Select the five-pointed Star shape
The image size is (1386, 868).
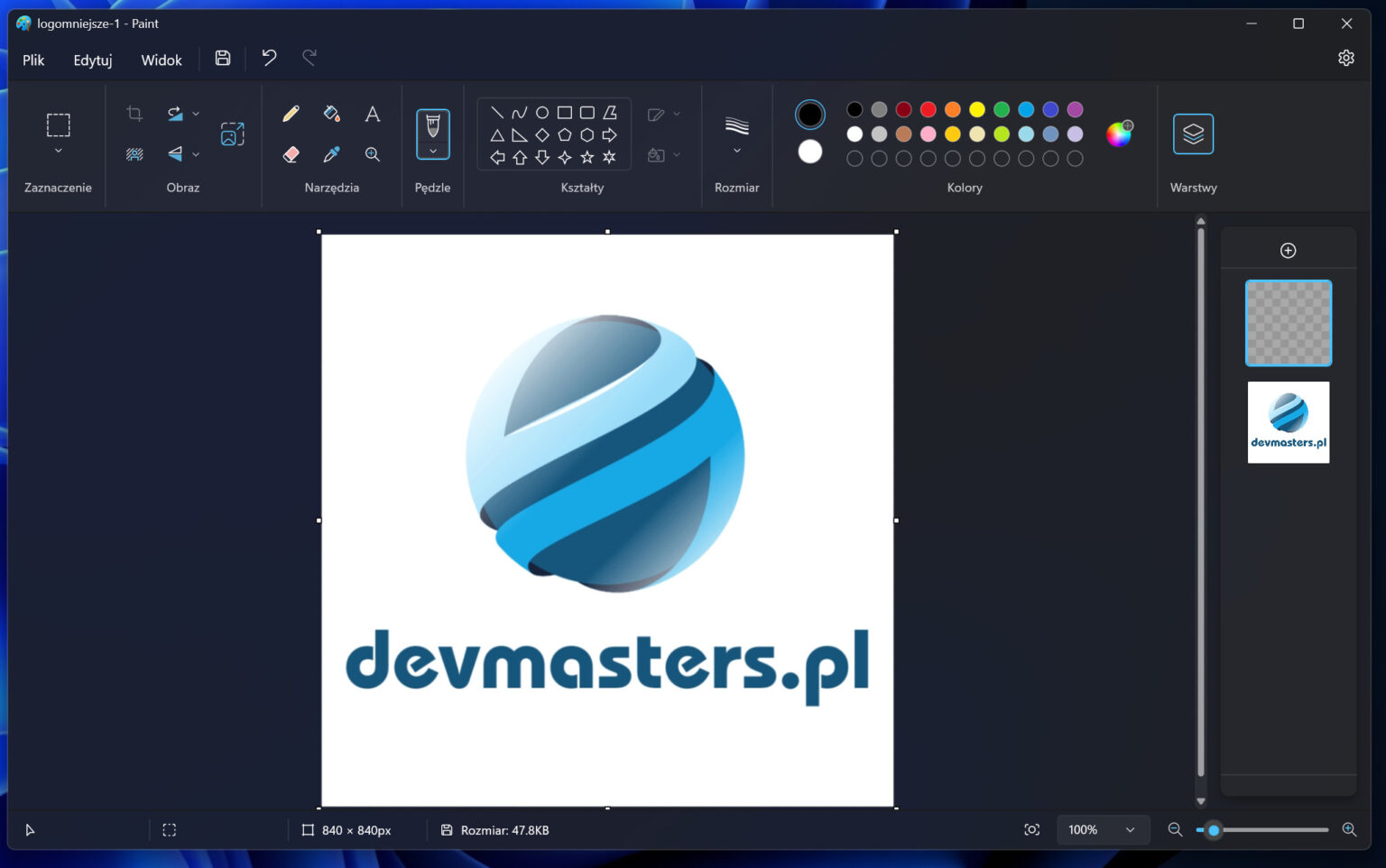click(588, 158)
